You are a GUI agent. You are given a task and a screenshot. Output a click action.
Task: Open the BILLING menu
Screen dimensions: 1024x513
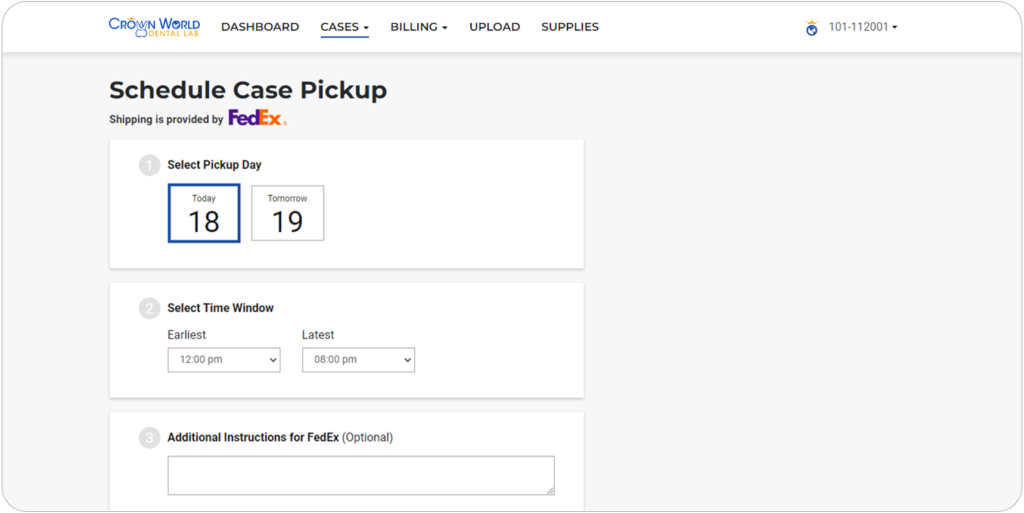(x=418, y=27)
